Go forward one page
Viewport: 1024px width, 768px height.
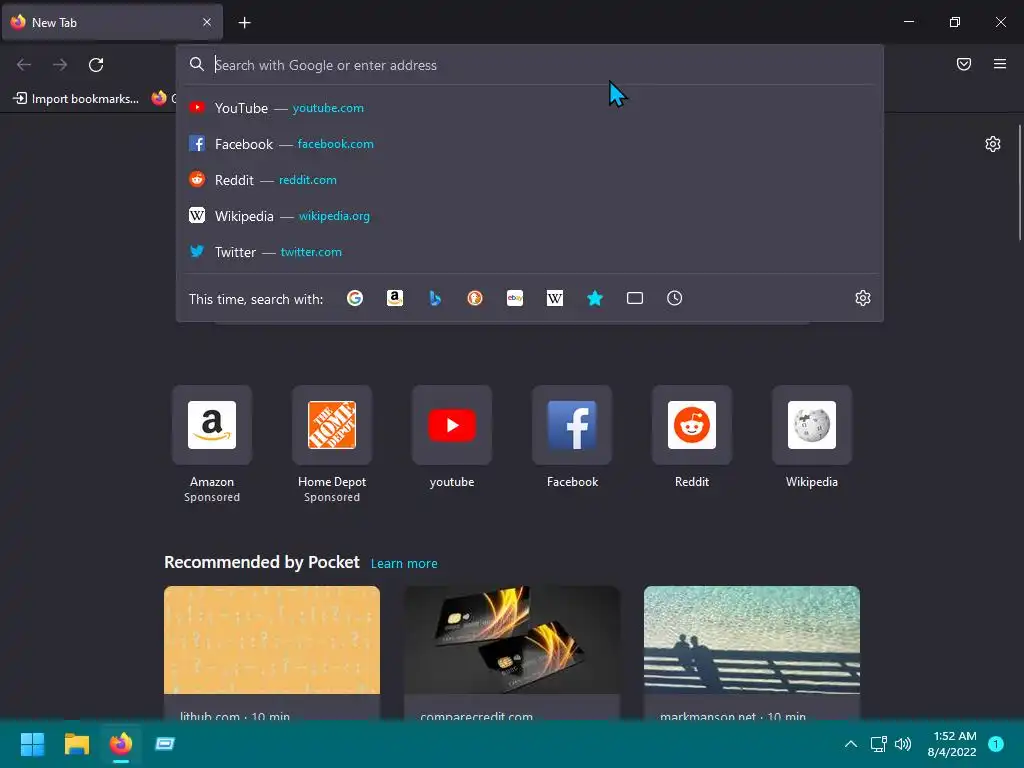coord(60,65)
